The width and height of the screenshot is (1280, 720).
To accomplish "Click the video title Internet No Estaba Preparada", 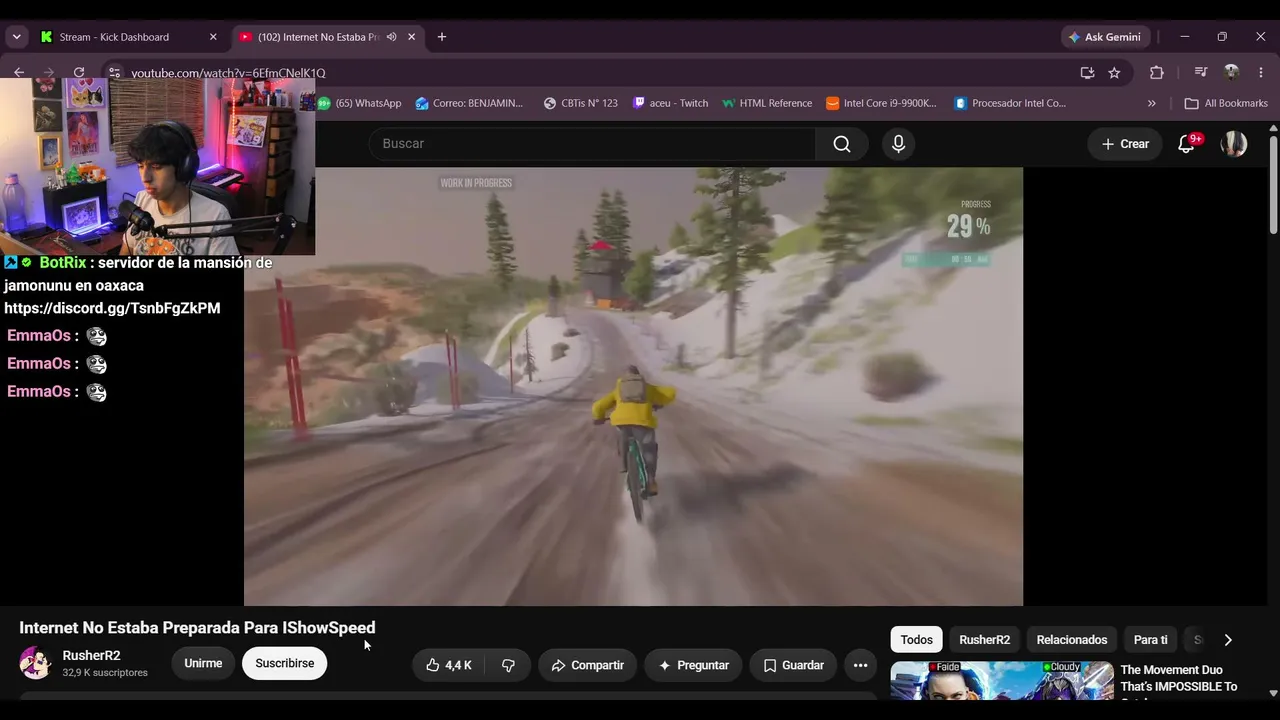I will click(x=197, y=628).
